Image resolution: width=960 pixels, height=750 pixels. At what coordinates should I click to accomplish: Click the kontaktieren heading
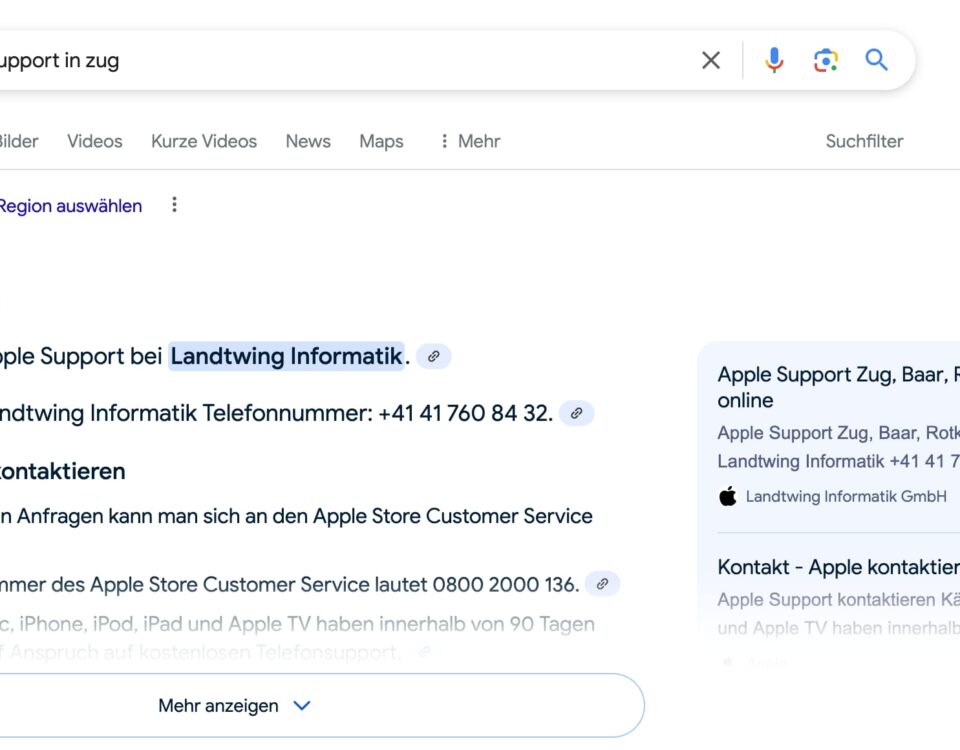click(62, 471)
